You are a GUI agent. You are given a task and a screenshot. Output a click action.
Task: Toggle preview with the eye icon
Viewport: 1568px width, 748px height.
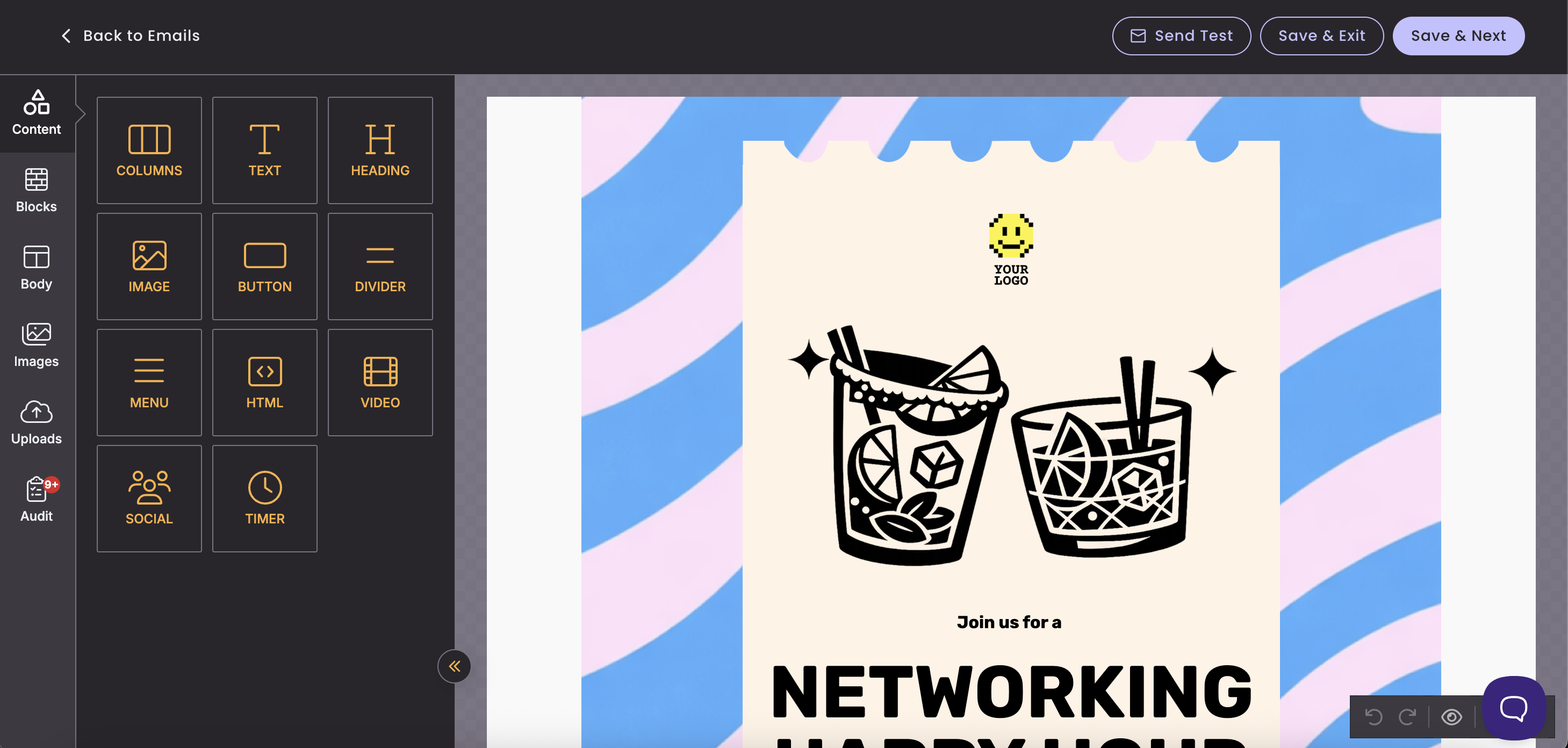1451,717
